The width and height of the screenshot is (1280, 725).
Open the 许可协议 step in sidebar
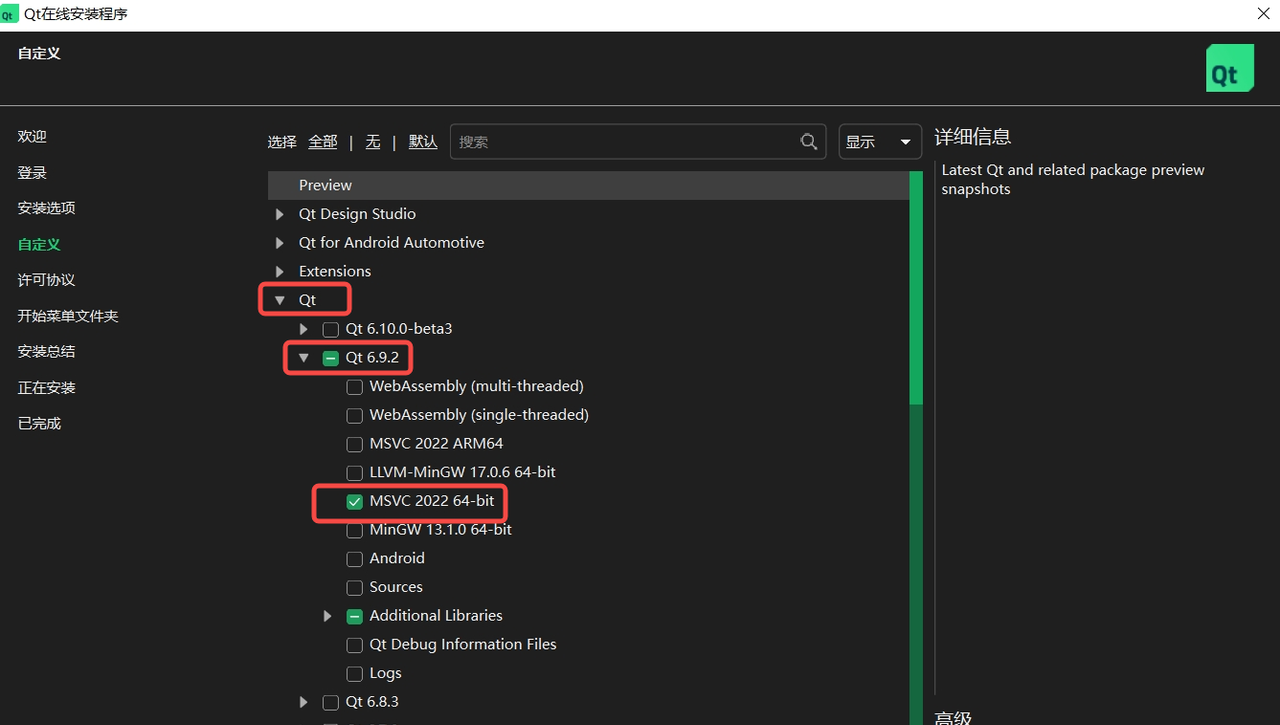point(46,280)
